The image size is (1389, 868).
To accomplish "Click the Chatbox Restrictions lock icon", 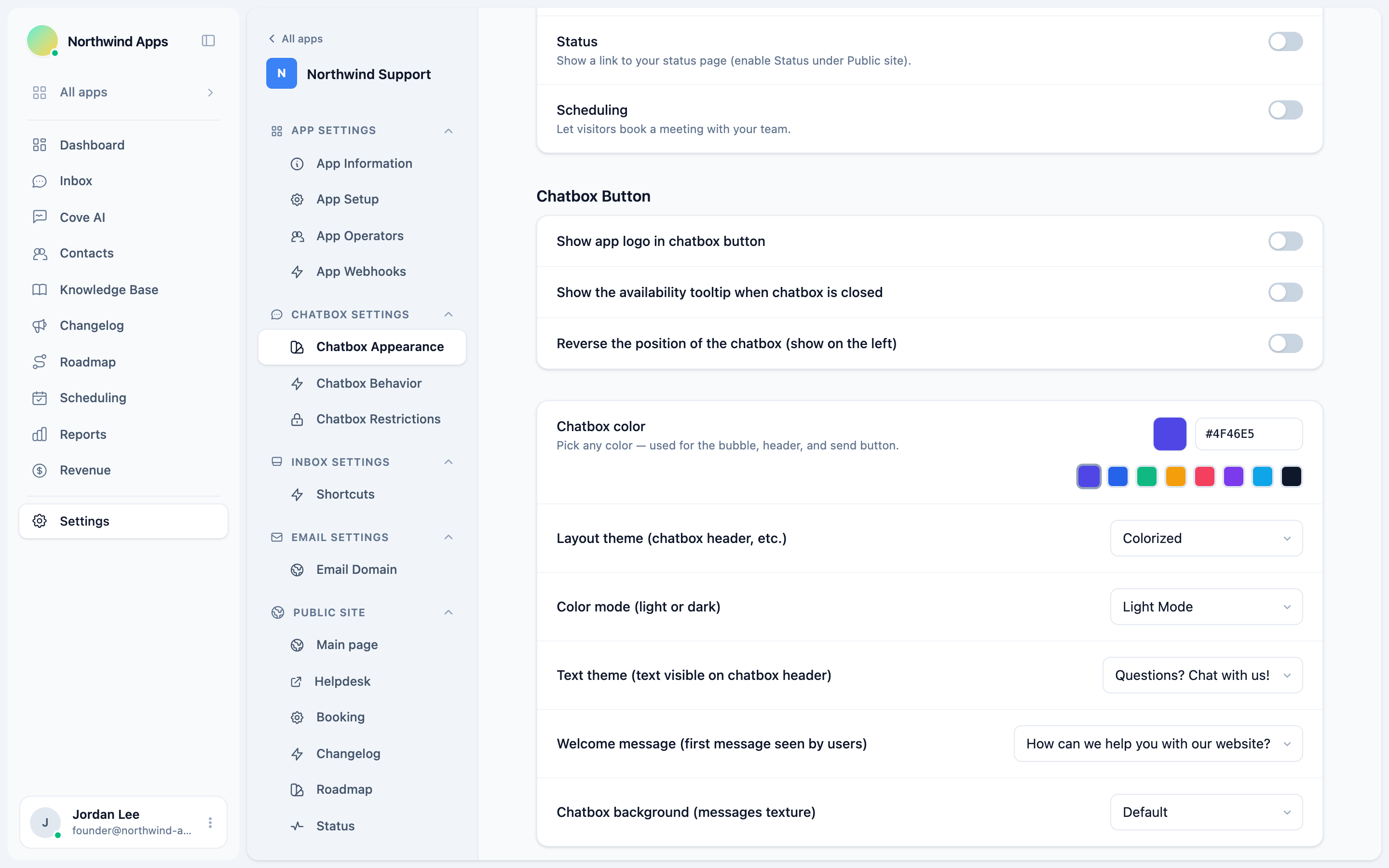I will point(297,419).
